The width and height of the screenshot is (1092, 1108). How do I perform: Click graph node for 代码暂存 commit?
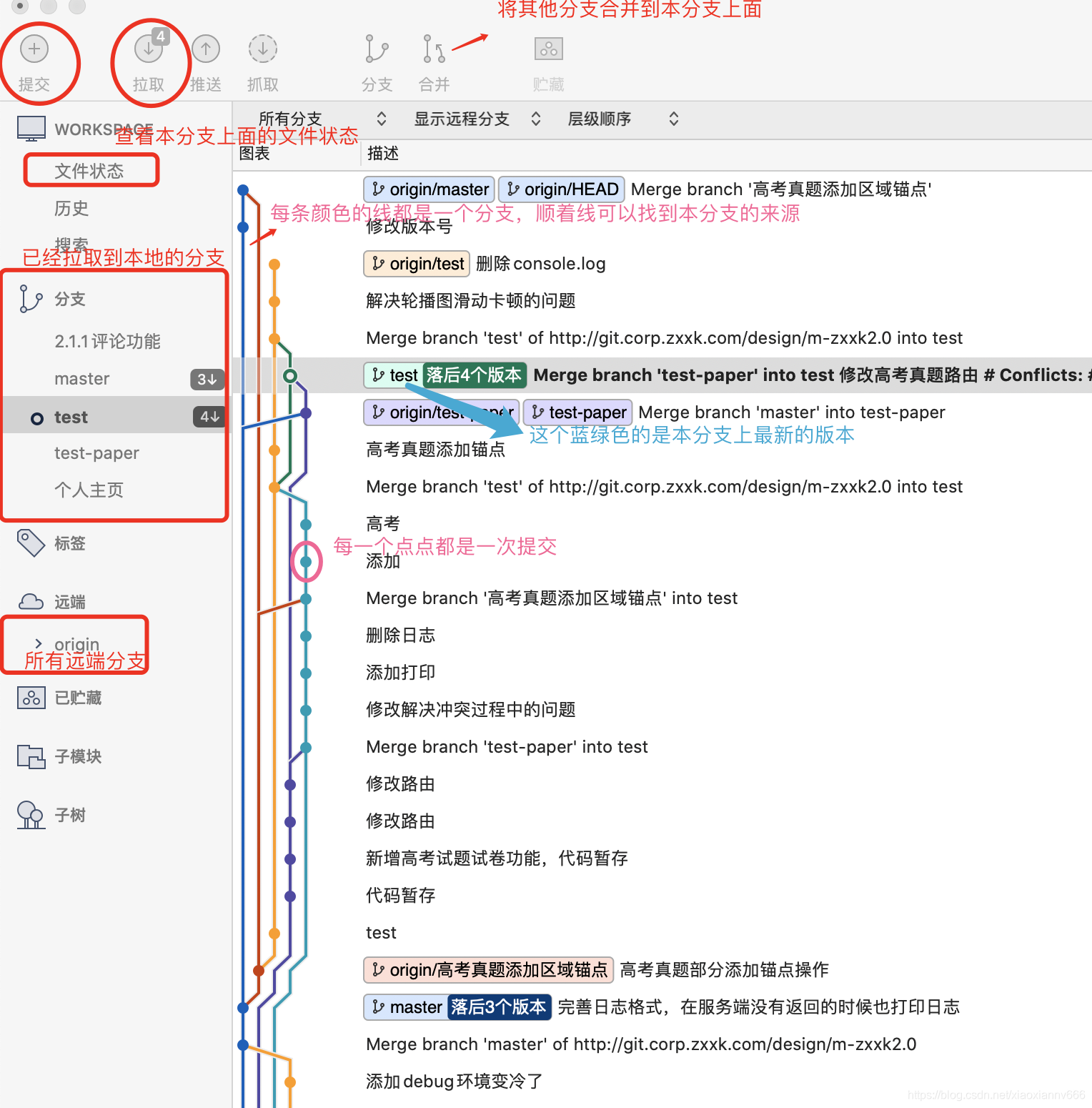coord(290,896)
